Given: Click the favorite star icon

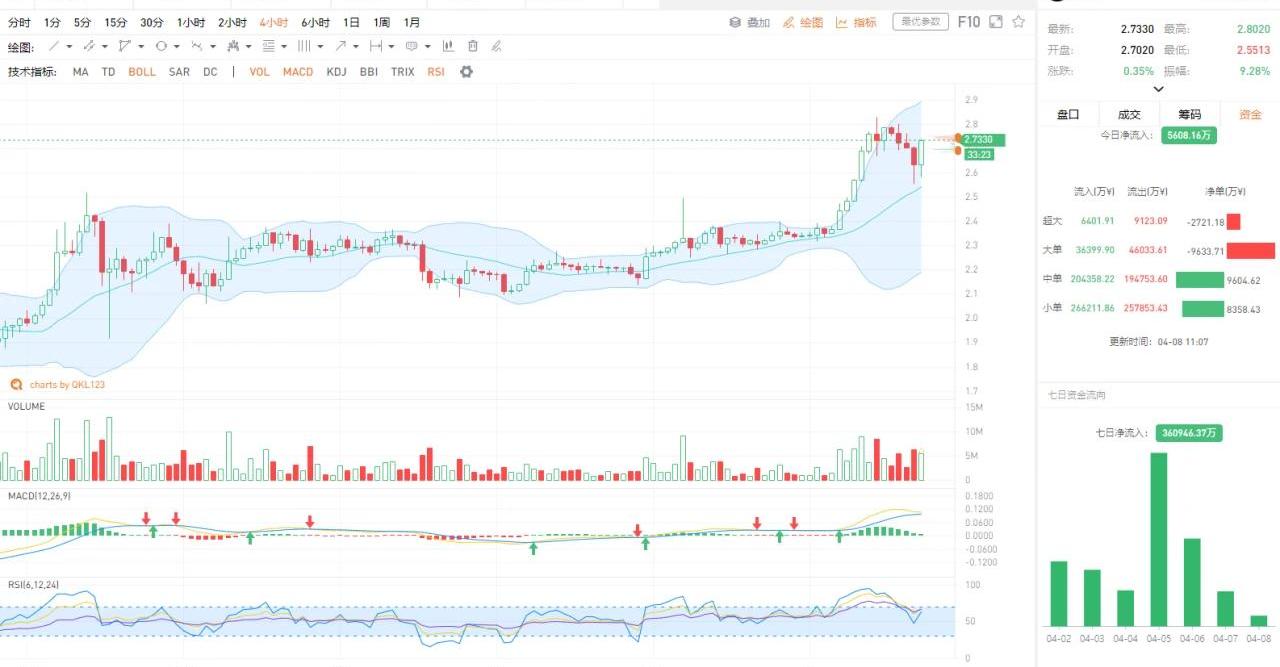Looking at the screenshot, I should [x=1018, y=21].
